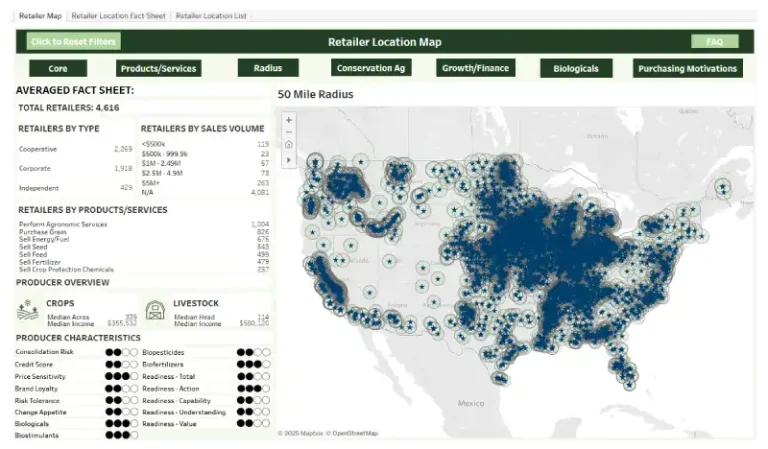Expand map tools with the arrow icon
Screen dimensions: 768x449
pyautogui.click(x=288, y=160)
